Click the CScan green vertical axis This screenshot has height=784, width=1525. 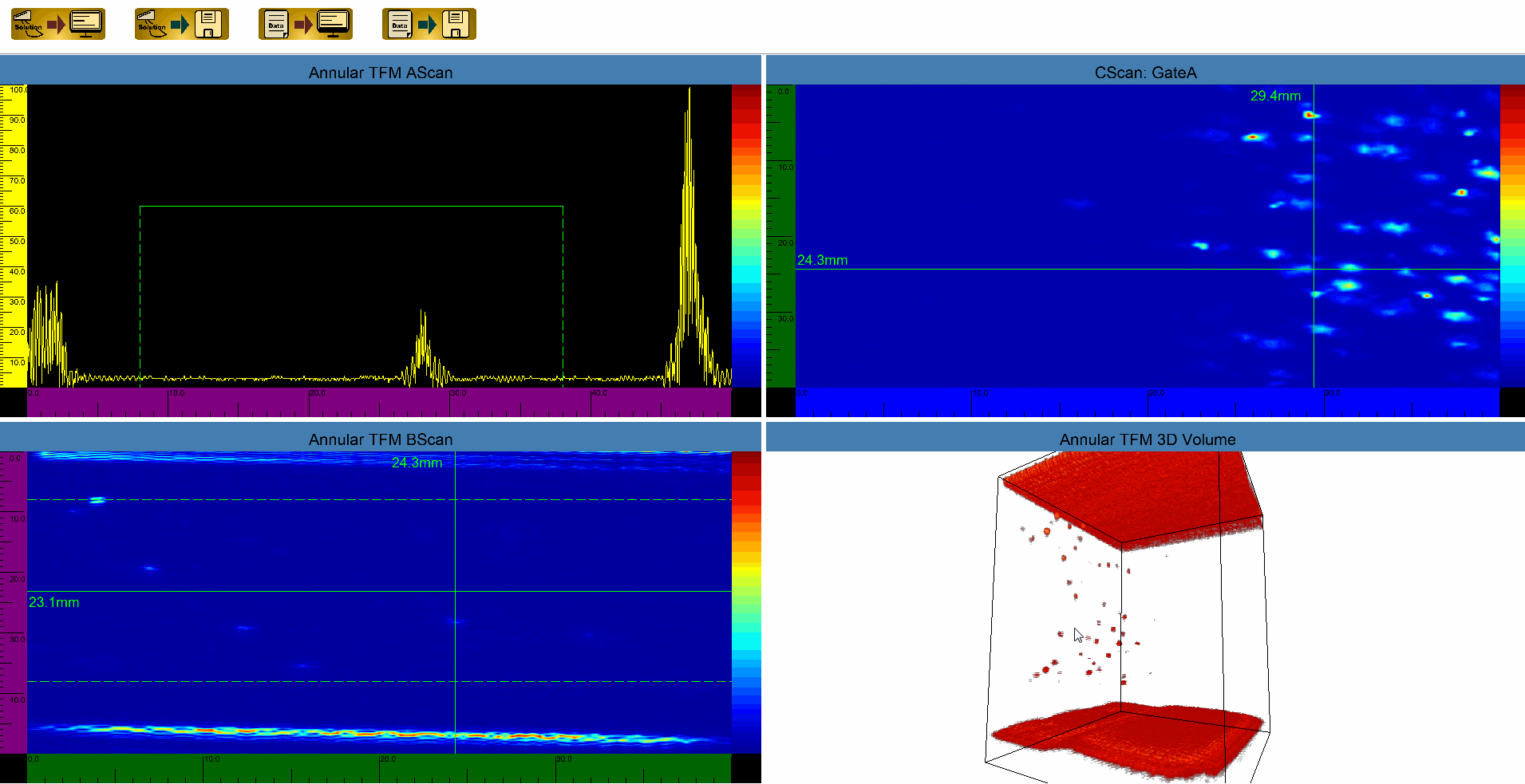(780, 236)
